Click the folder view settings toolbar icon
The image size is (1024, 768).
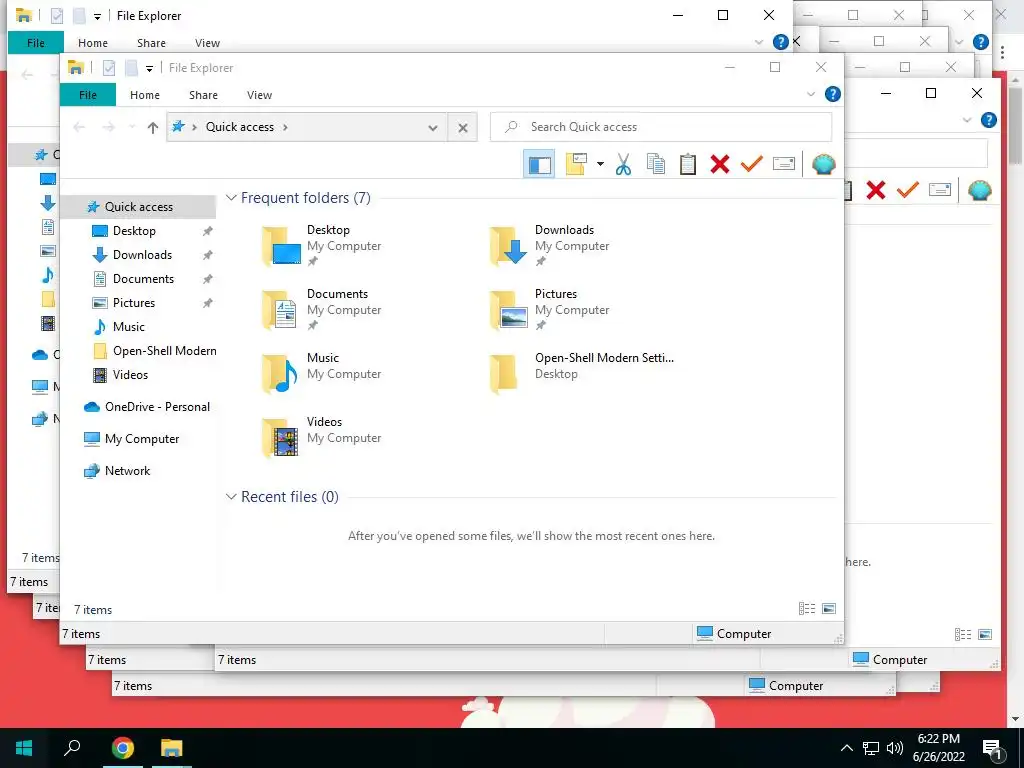pos(576,165)
